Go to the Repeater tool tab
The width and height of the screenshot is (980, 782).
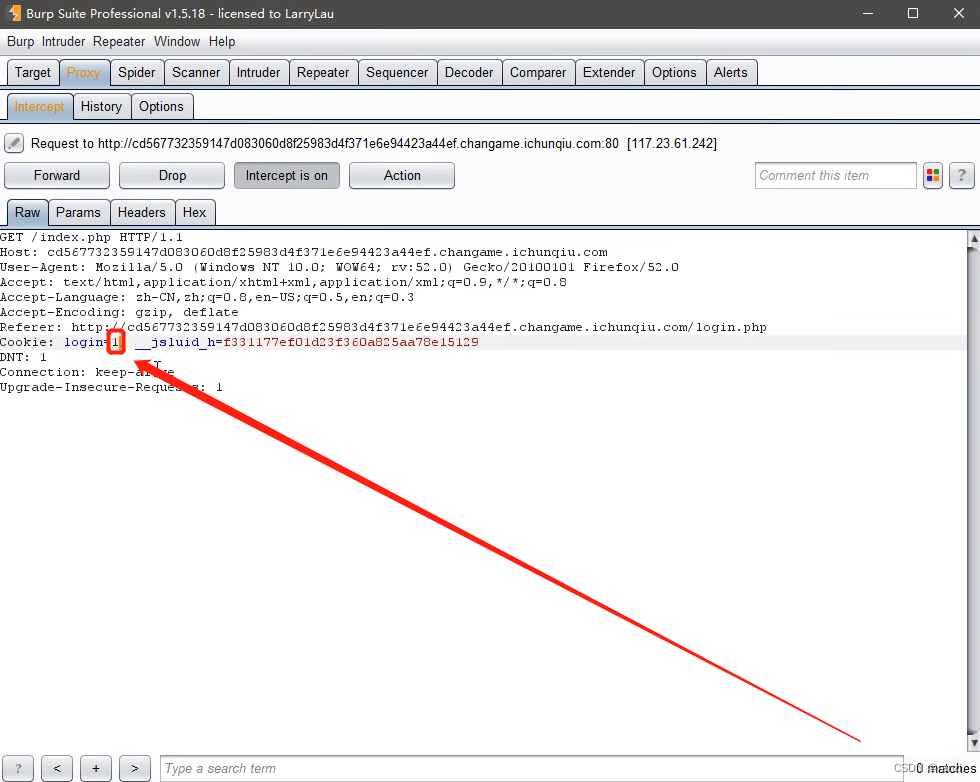[x=323, y=73]
